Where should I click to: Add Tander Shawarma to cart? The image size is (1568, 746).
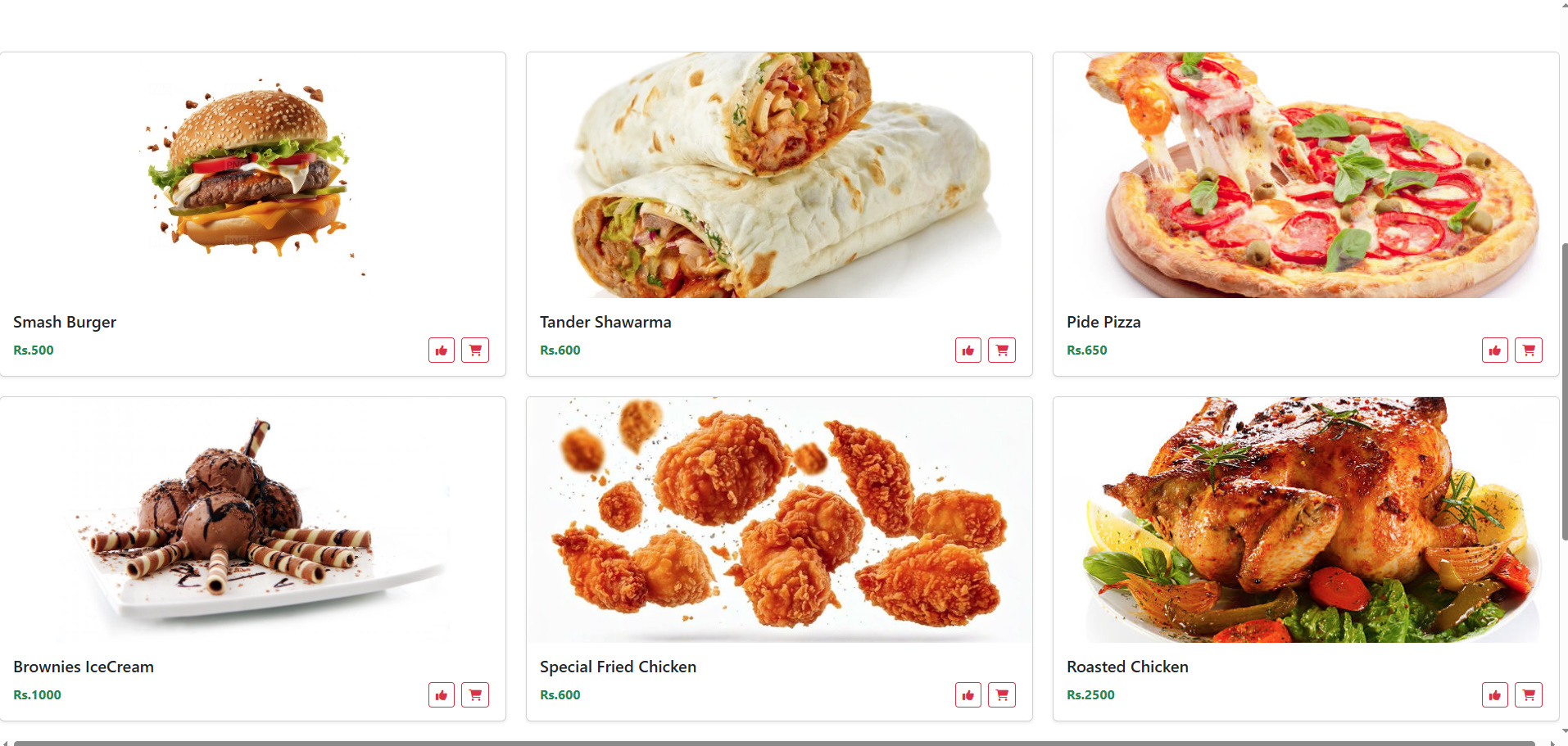pyautogui.click(x=1002, y=350)
